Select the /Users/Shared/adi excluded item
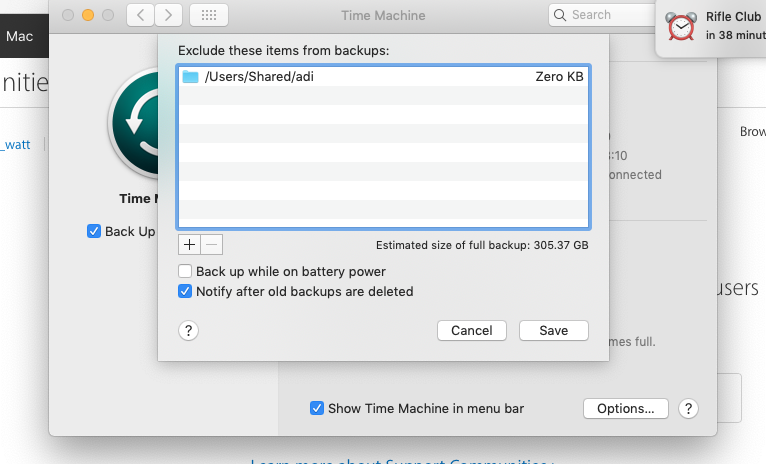The height and width of the screenshot is (464, 766). click(x=383, y=77)
